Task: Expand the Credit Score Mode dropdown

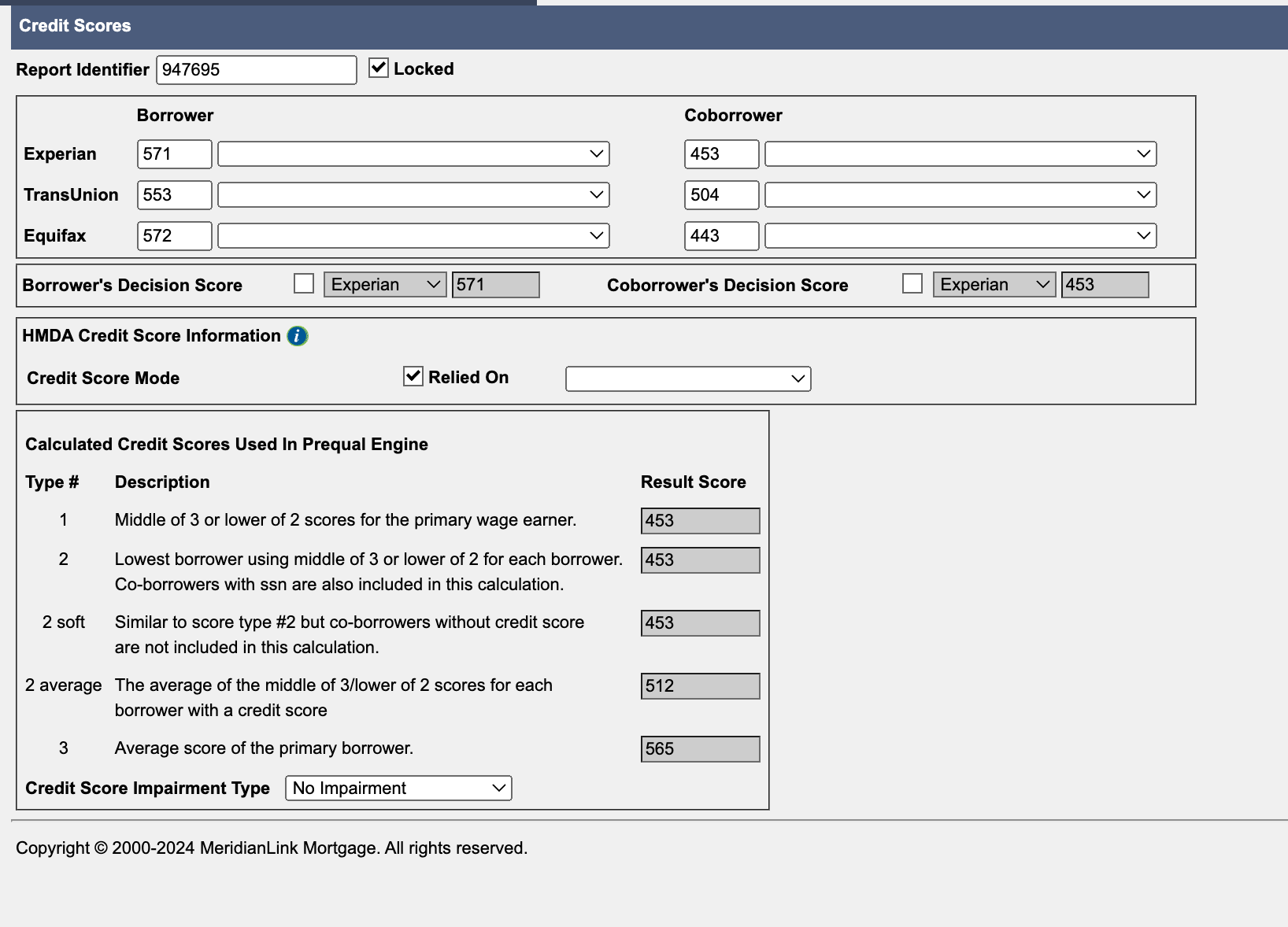Action: tap(688, 379)
